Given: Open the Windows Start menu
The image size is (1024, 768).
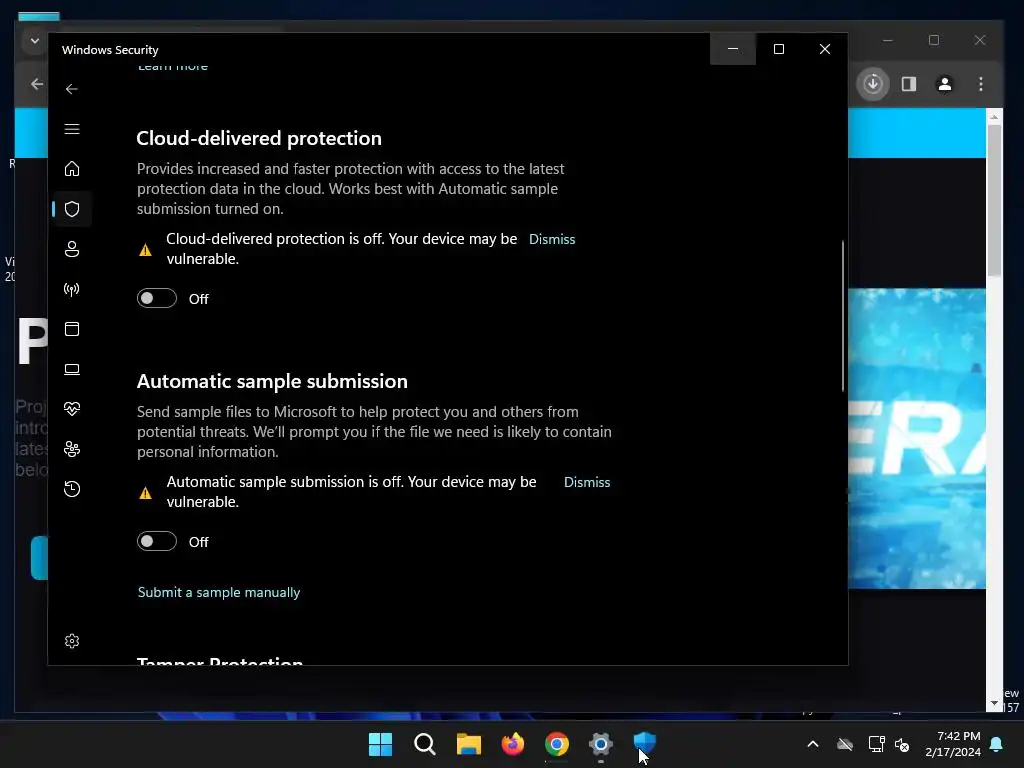Looking at the screenshot, I should [x=380, y=744].
